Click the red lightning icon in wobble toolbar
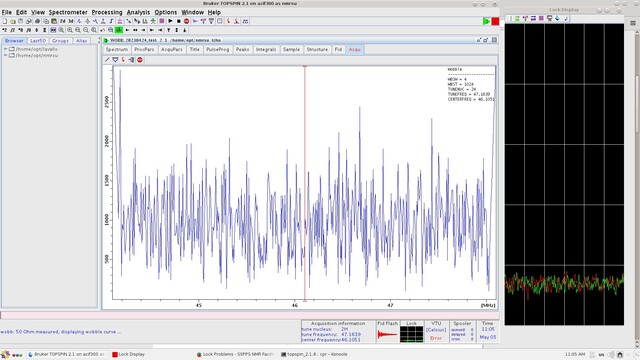The height and width of the screenshot is (360, 640). 123,60
